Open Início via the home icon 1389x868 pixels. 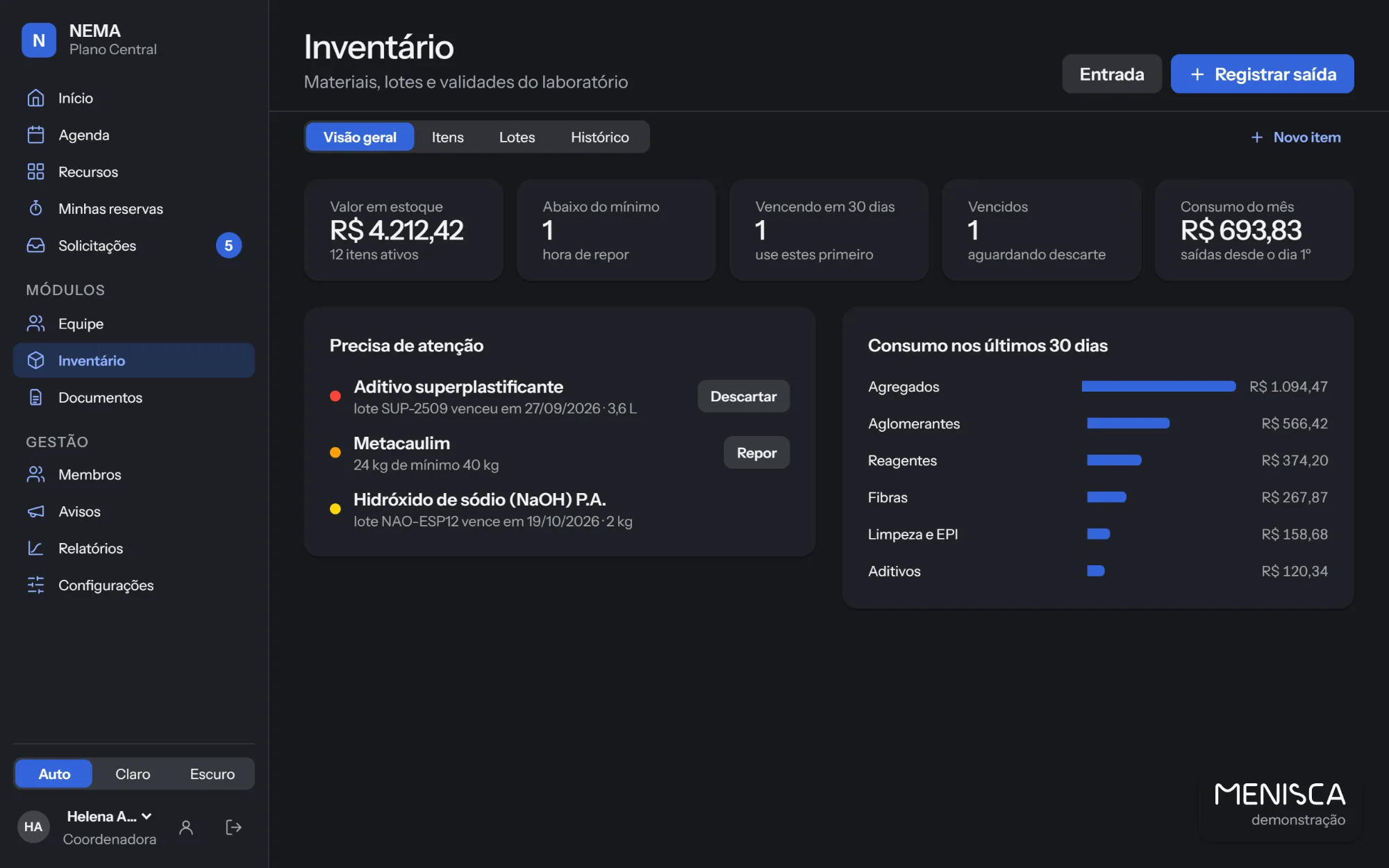point(35,98)
